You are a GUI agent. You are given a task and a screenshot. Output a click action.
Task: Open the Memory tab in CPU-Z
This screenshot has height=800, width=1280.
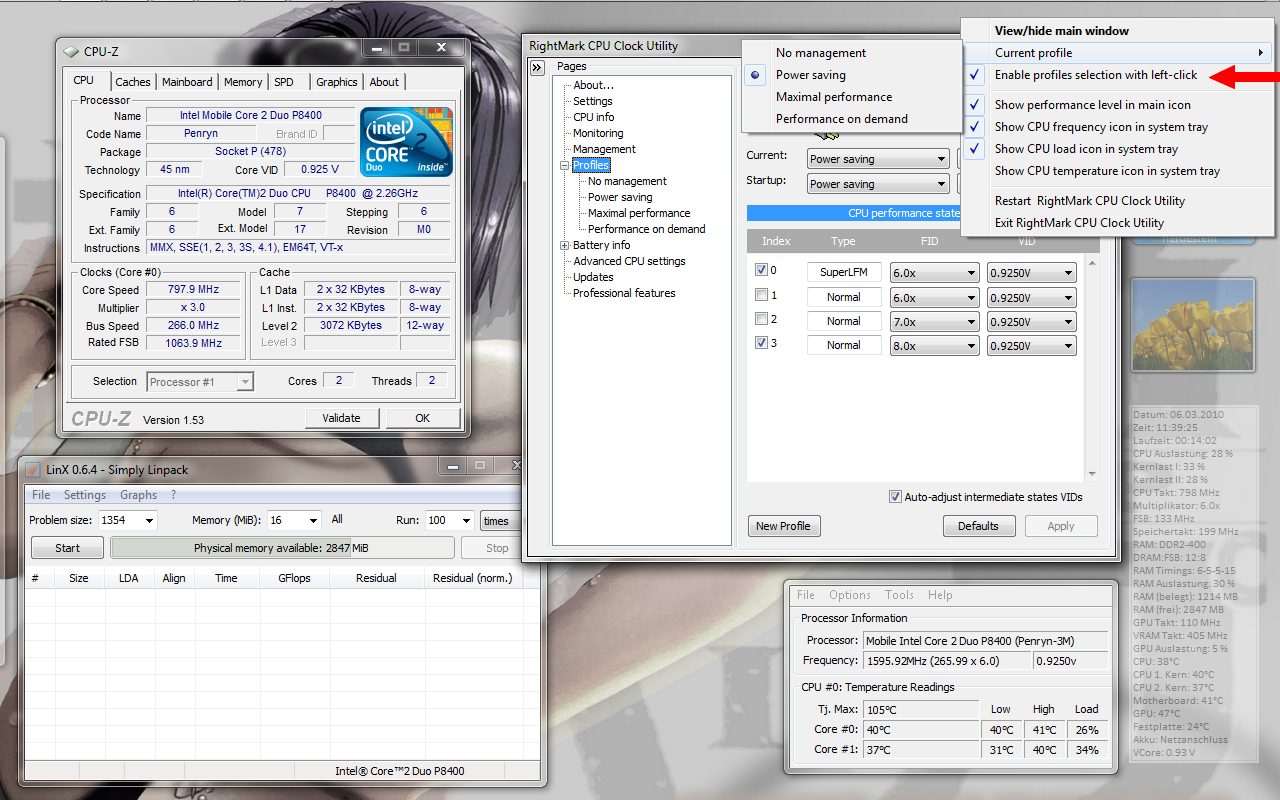[243, 82]
